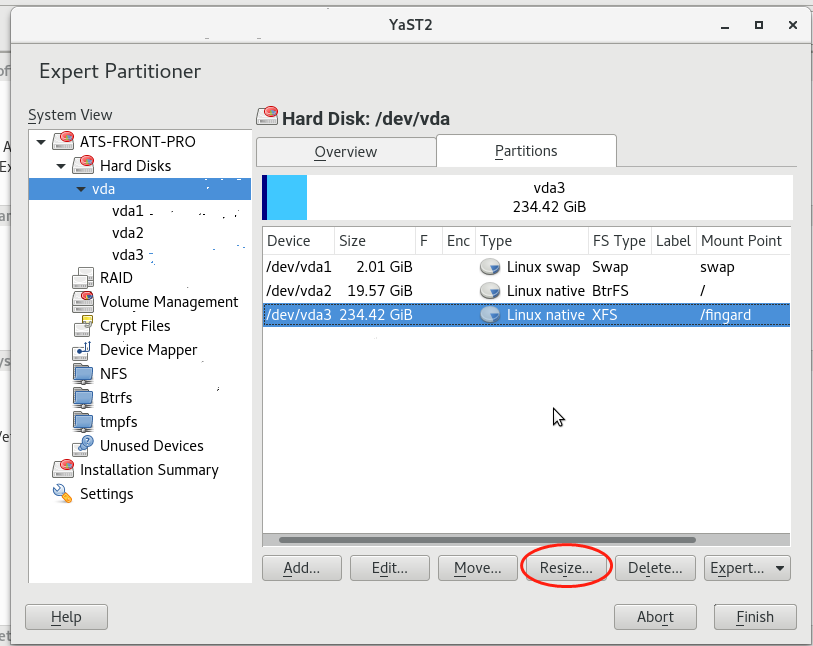This screenshot has height=646, width=813.
Task: Click the NFS folder icon
Action: coord(83,374)
